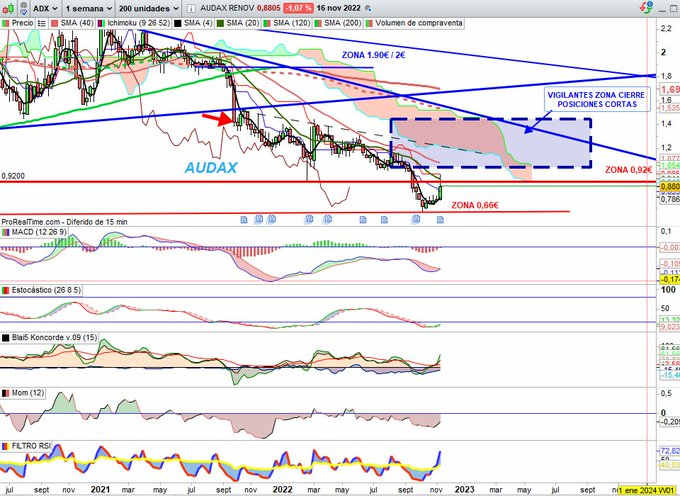Viewport: 680px width, 496px height.
Task: Click the Estocástico panel color icon
Action: click(x=6, y=290)
